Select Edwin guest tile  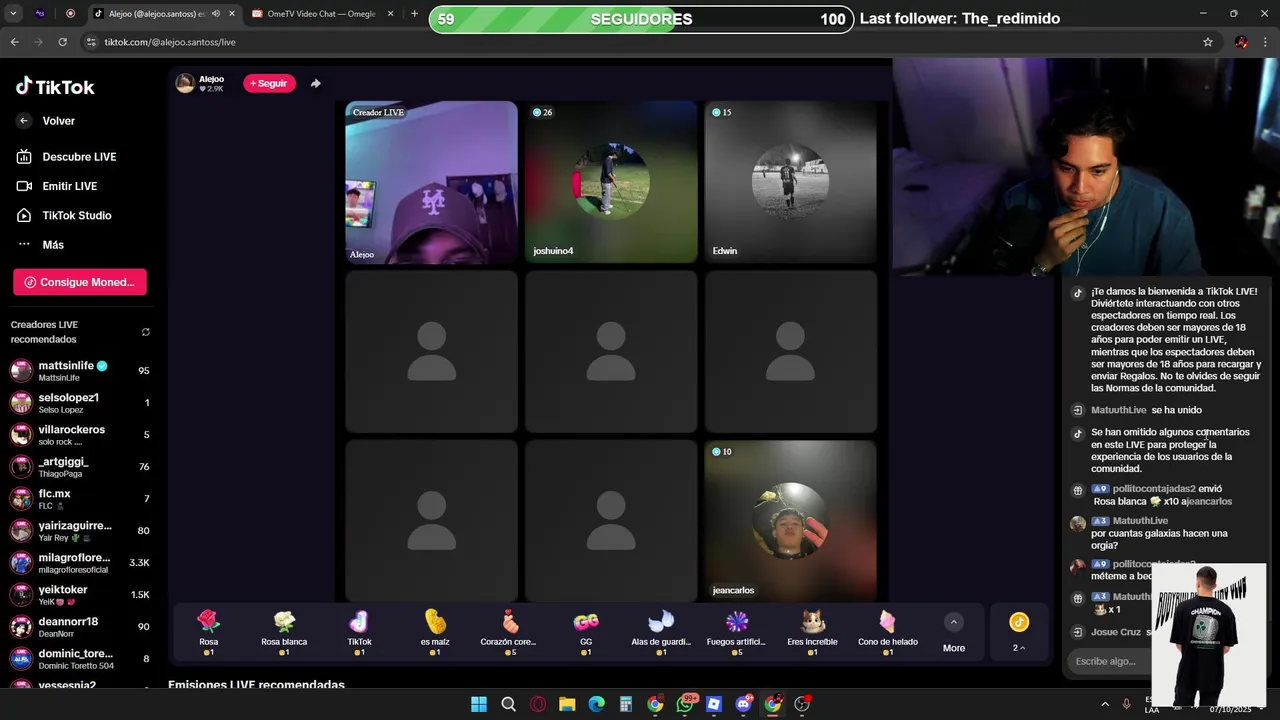click(x=790, y=182)
